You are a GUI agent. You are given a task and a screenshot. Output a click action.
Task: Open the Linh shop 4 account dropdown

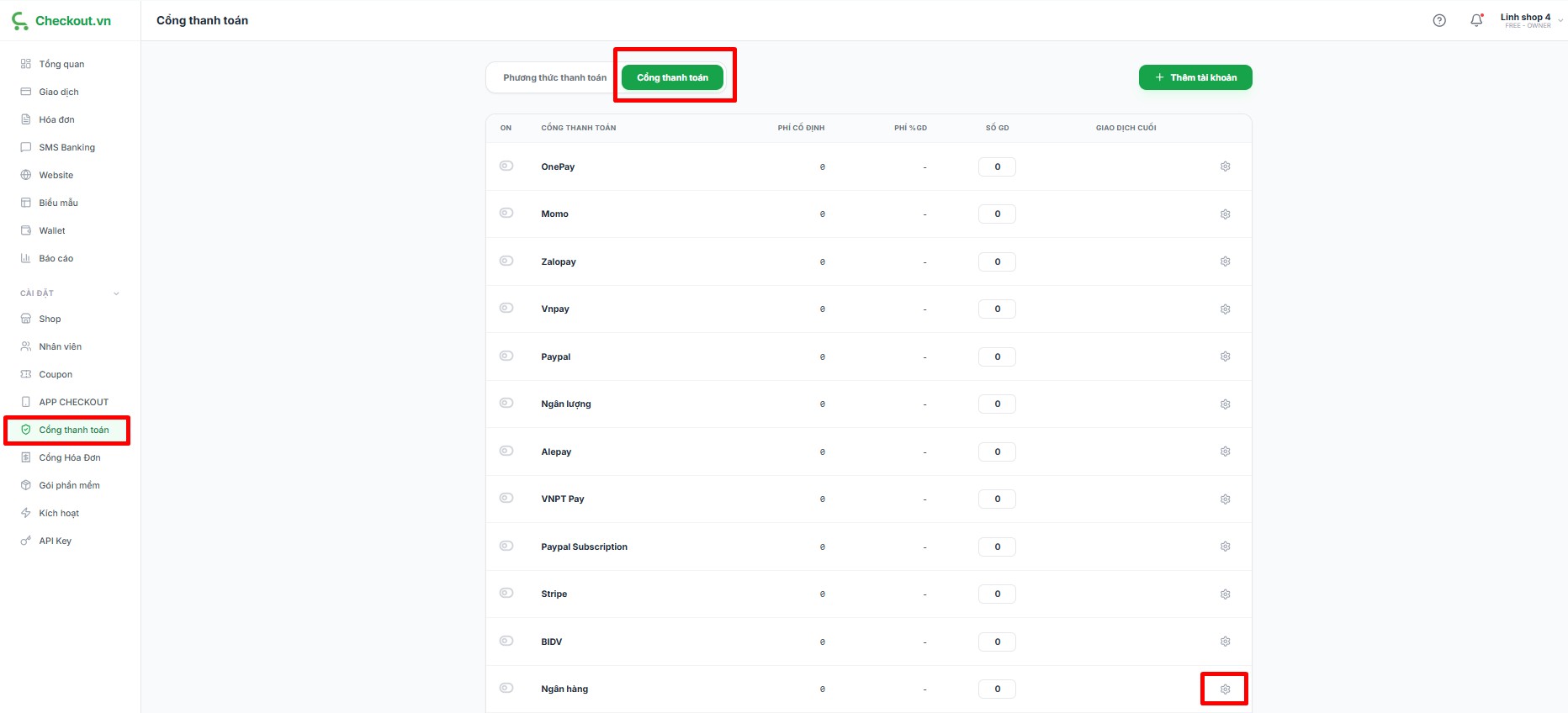pyautogui.click(x=1531, y=20)
